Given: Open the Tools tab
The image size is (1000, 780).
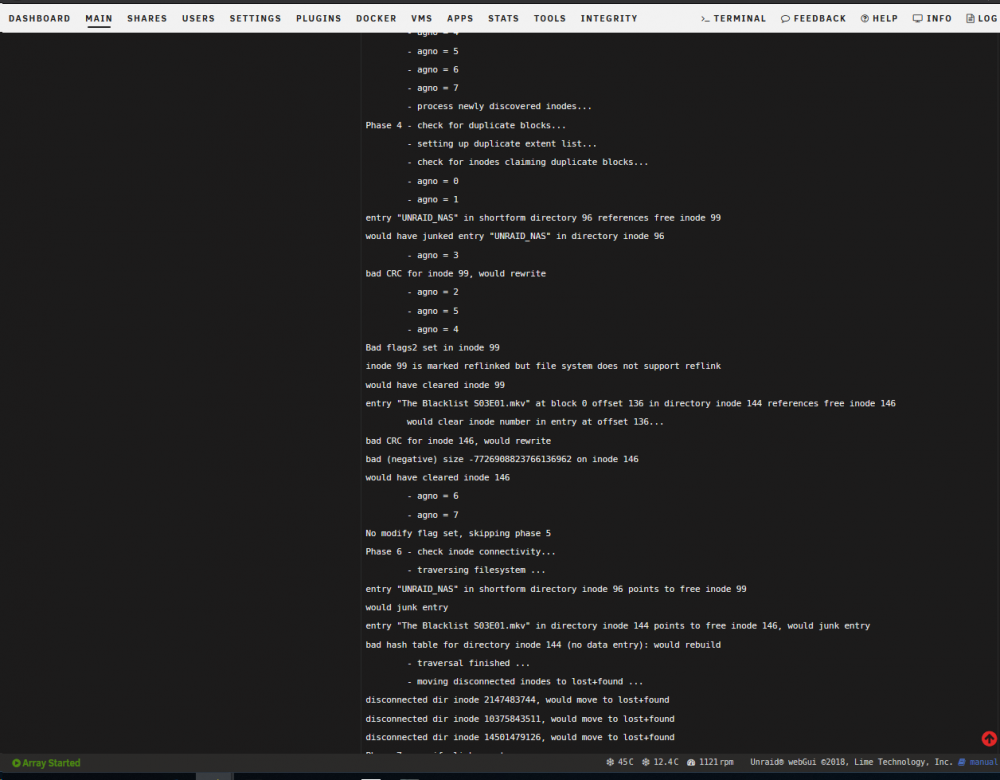Looking at the screenshot, I should tap(550, 18).
